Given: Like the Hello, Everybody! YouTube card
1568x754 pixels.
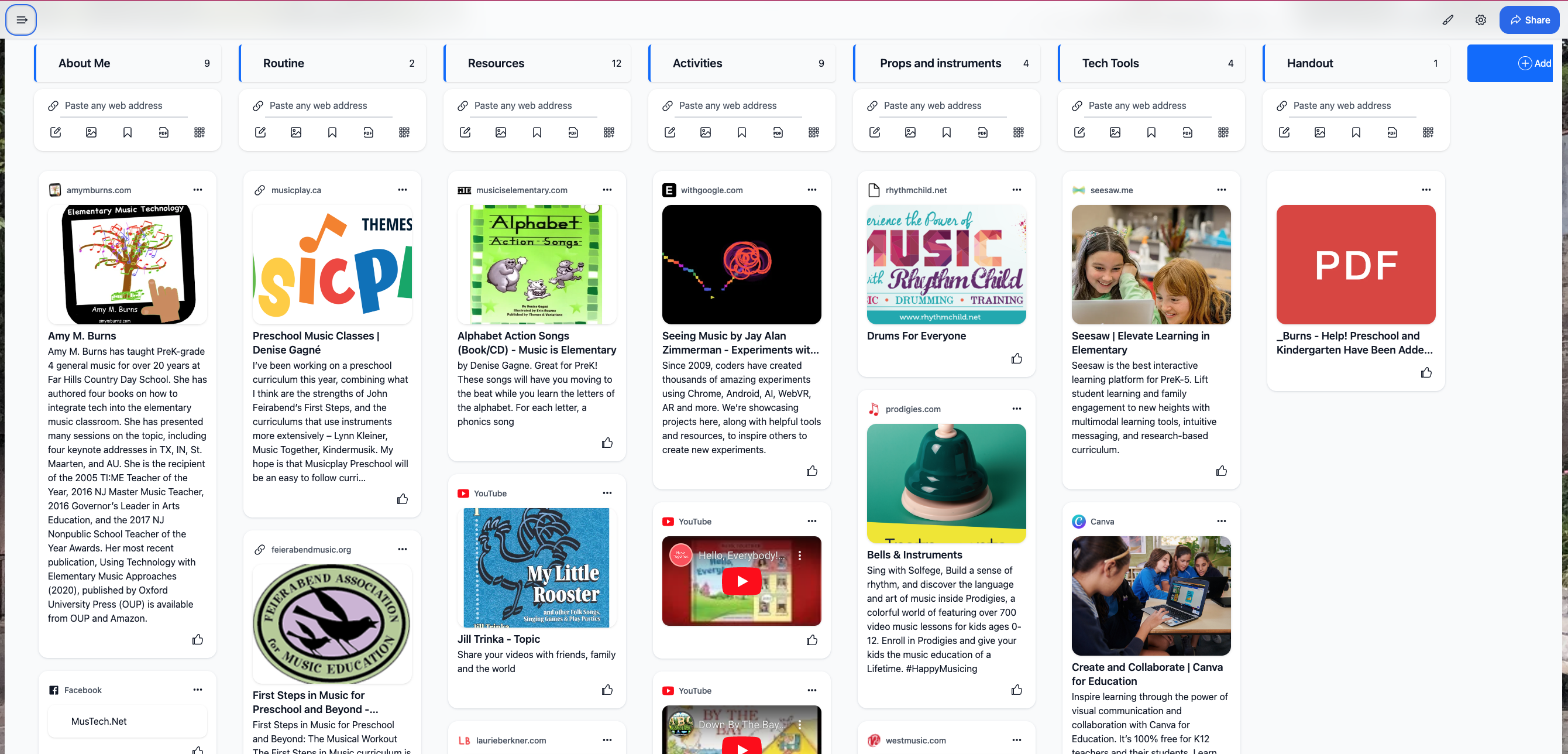Looking at the screenshot, I should [x=812, y=639].
